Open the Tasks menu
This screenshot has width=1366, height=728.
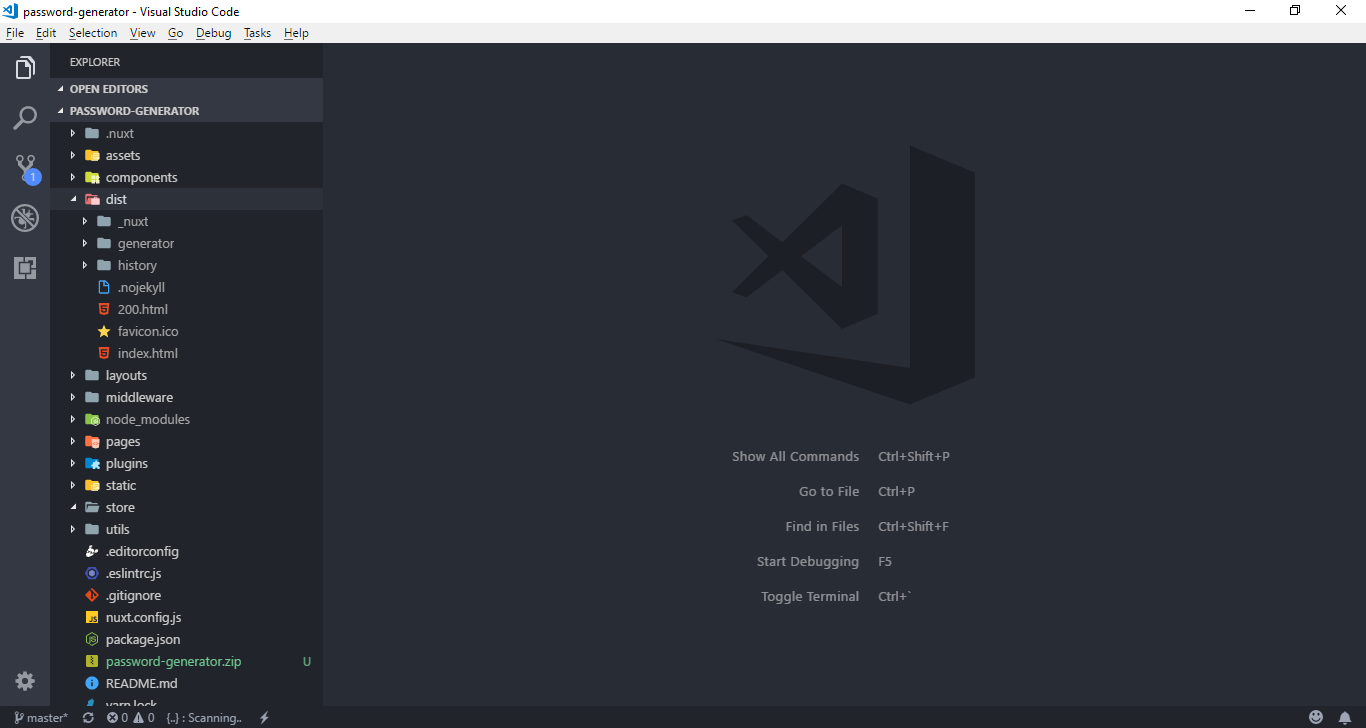pyautogui.click(x=257, y=33)
